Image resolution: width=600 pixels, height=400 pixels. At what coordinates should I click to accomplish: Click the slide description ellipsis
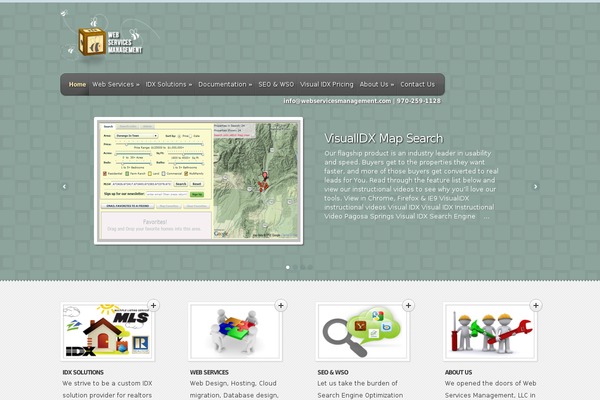point(486,217)
